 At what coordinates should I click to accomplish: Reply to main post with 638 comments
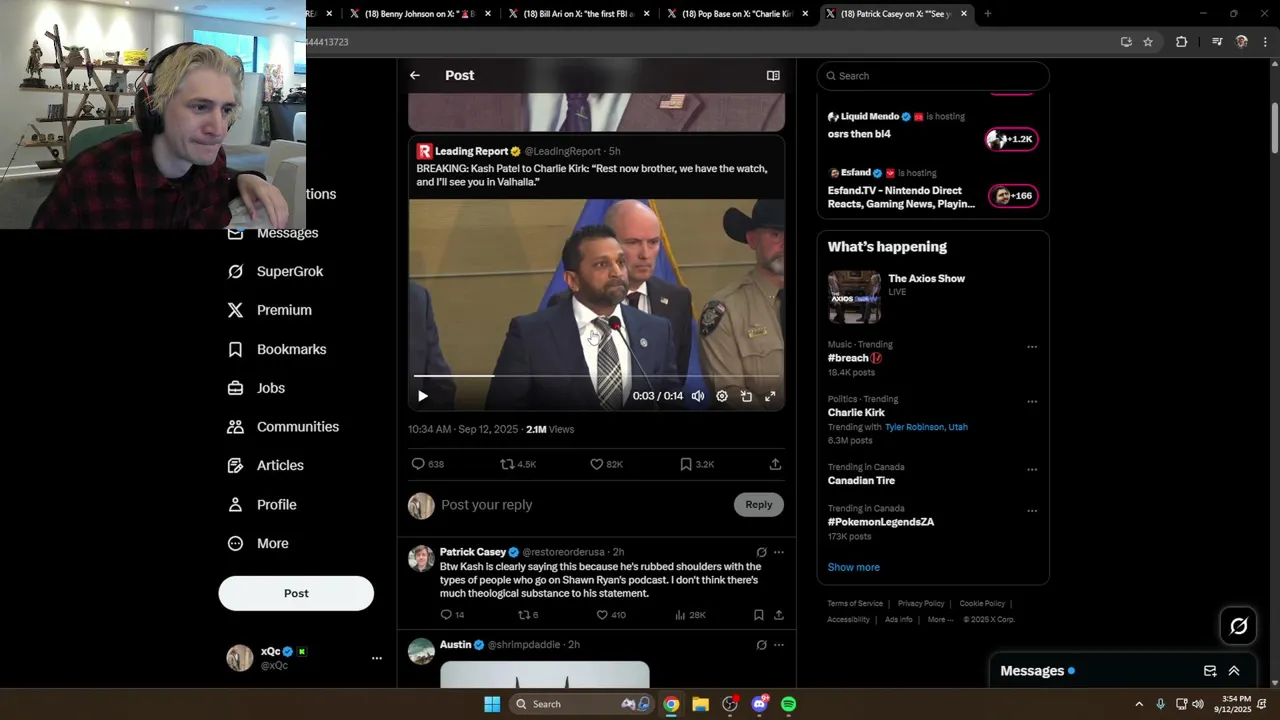427,464
